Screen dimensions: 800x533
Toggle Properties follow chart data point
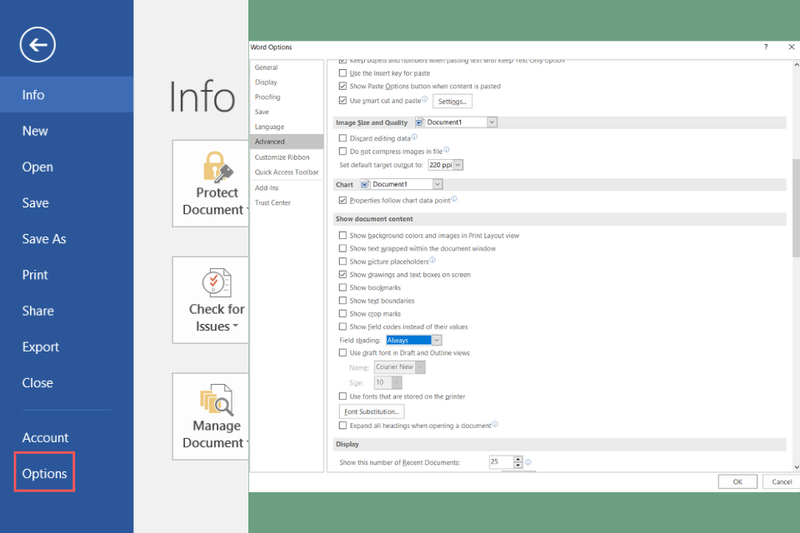[343, 200]
